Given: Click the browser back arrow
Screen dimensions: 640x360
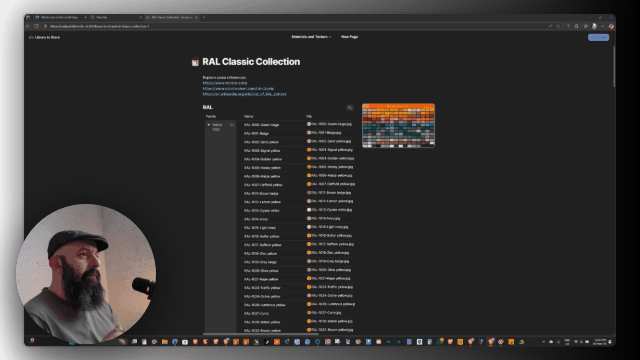Looking at the screenshot, I should click(x=28, y=26).
